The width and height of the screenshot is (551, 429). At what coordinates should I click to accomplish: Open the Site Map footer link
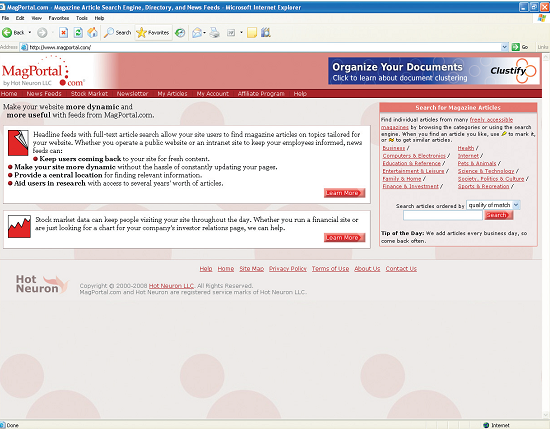click(x=252, y=269)
